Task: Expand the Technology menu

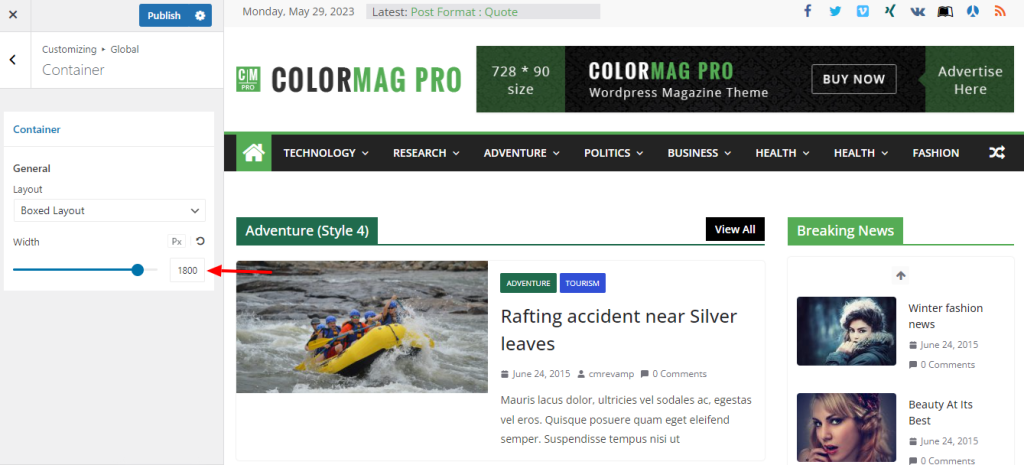Action: pyautogui.click(x=326, y=153)
